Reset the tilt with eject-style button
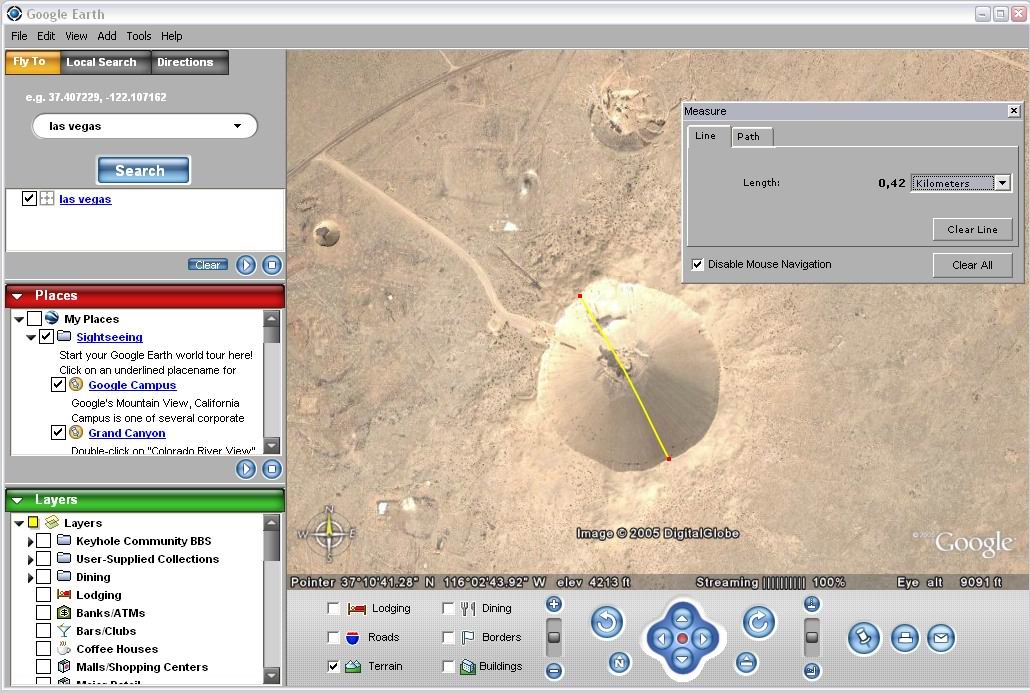Viewport: 1030px width, 693px height. [x=746, y=663]
